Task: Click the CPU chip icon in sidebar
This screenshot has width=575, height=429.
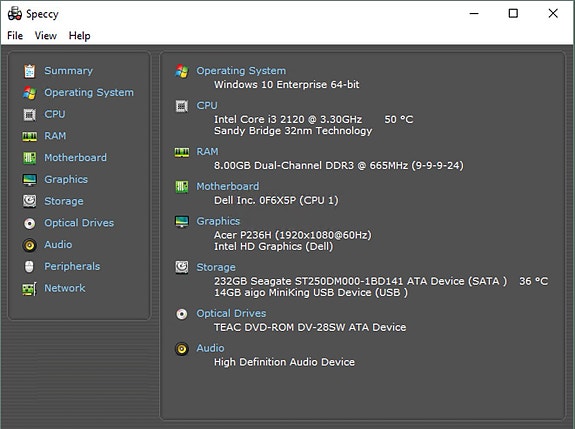Action: [30, 114]
